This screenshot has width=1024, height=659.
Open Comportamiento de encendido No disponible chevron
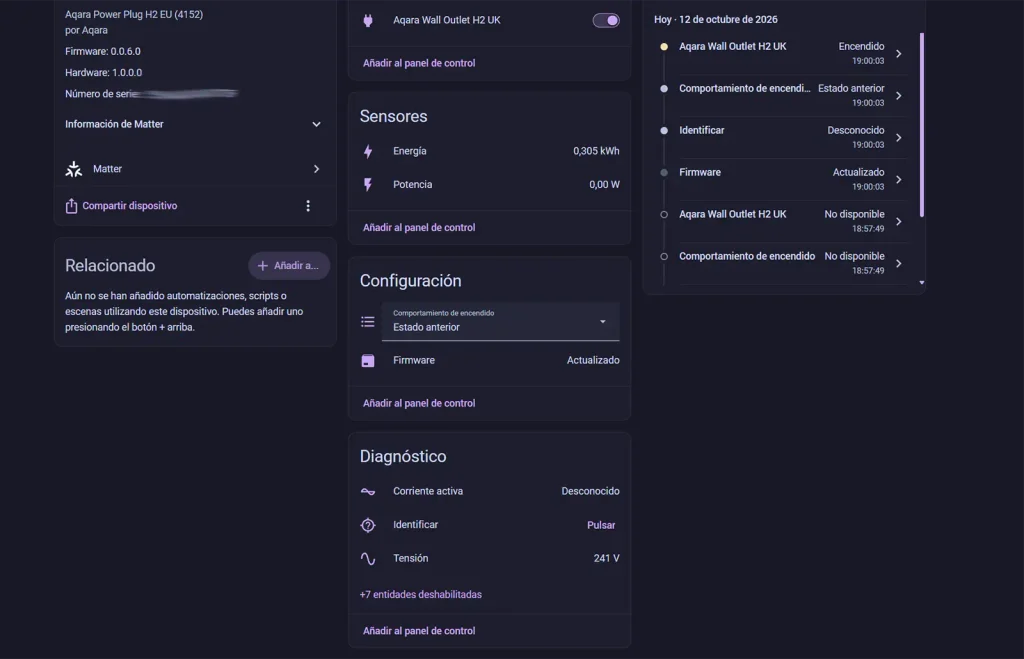899,263
